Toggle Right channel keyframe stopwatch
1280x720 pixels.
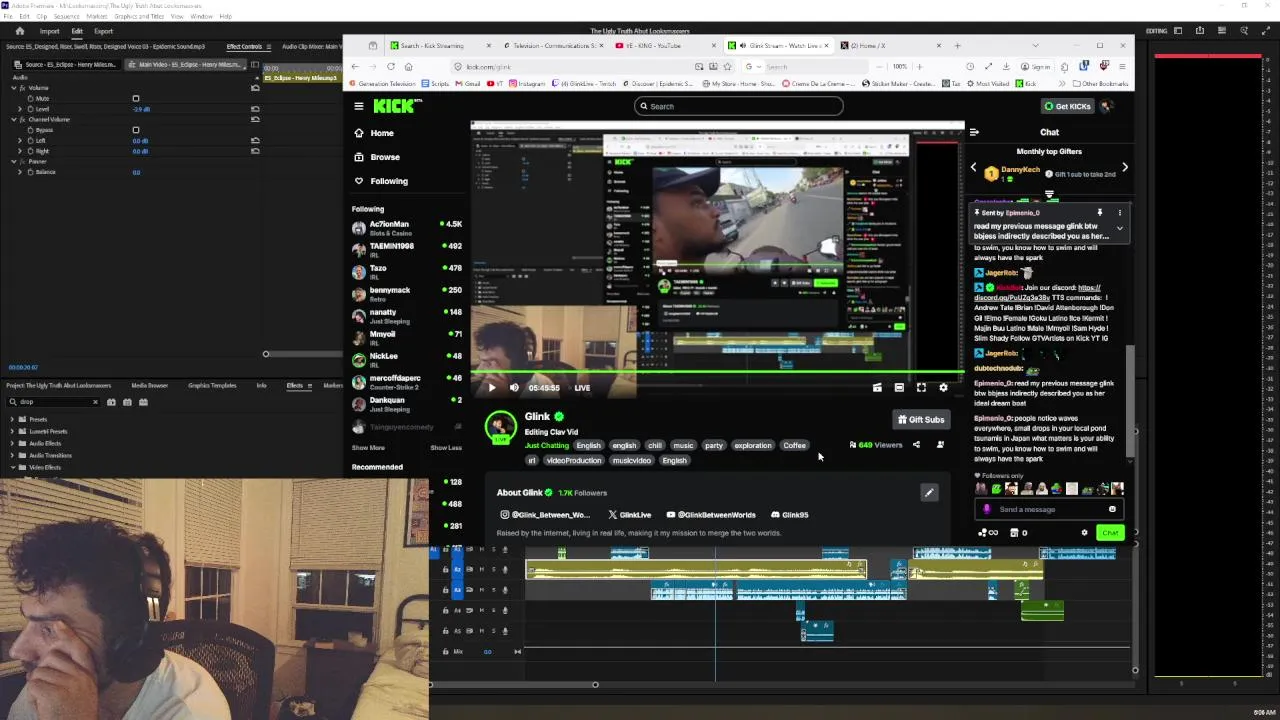[x=30, y=151]
